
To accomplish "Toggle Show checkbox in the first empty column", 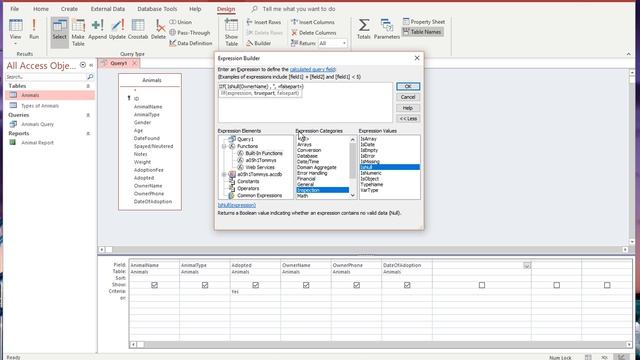I will [482, 285].
